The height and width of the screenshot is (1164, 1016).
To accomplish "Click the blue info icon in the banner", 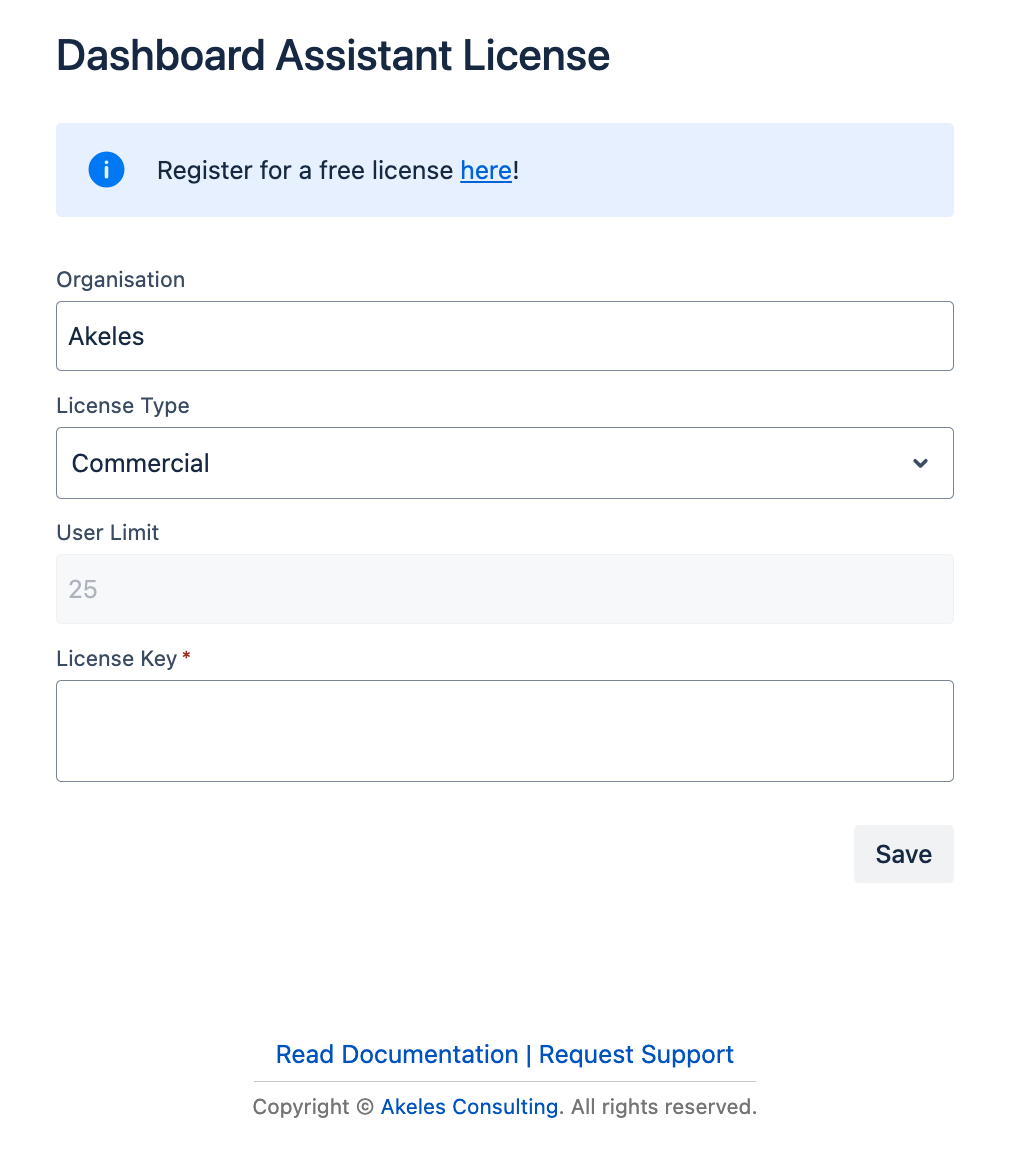I will click(106, 170).
